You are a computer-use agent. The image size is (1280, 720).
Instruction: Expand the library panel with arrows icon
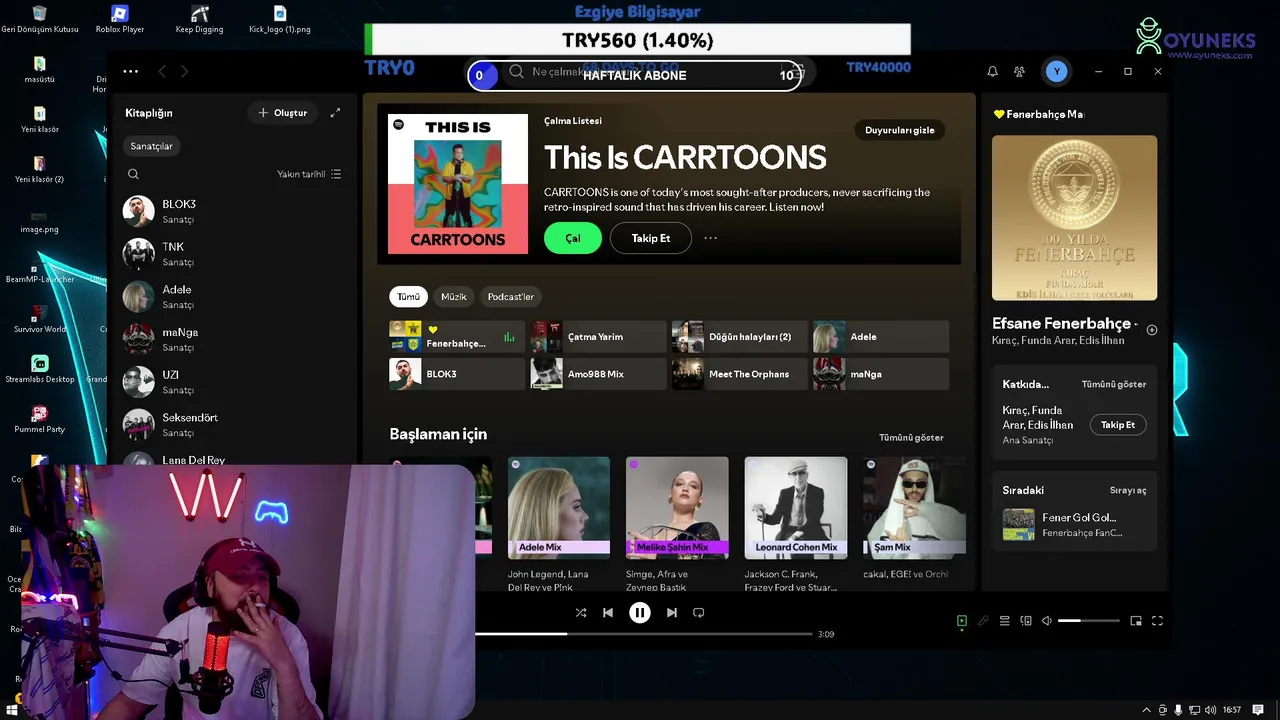(x=335, y=113)
